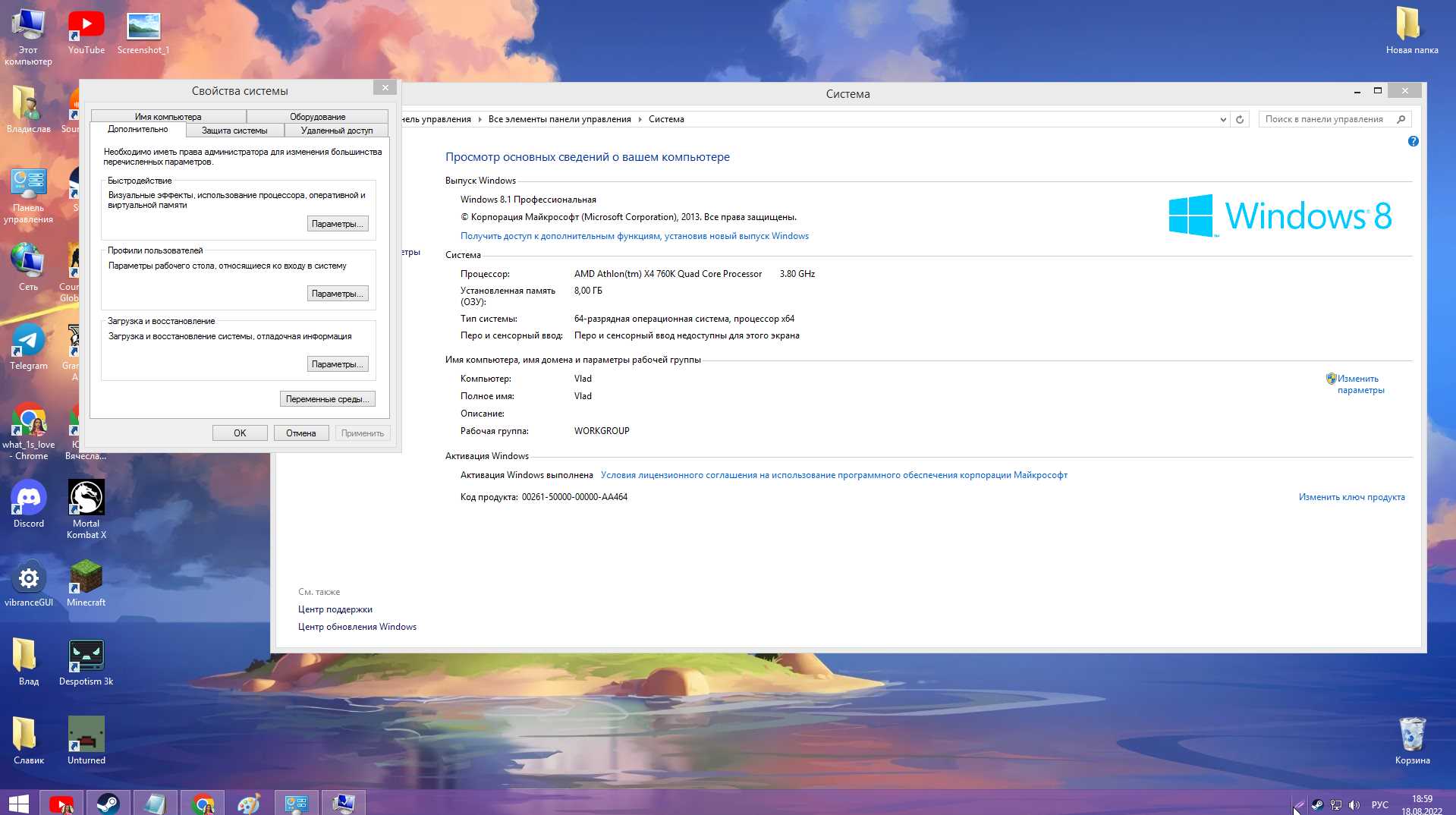Image resolution: width=1456 pixels, height=815 pixels.
Task: Select the Windows 8.1 Профессиональная edition text
Action: [x=528, y=200]
